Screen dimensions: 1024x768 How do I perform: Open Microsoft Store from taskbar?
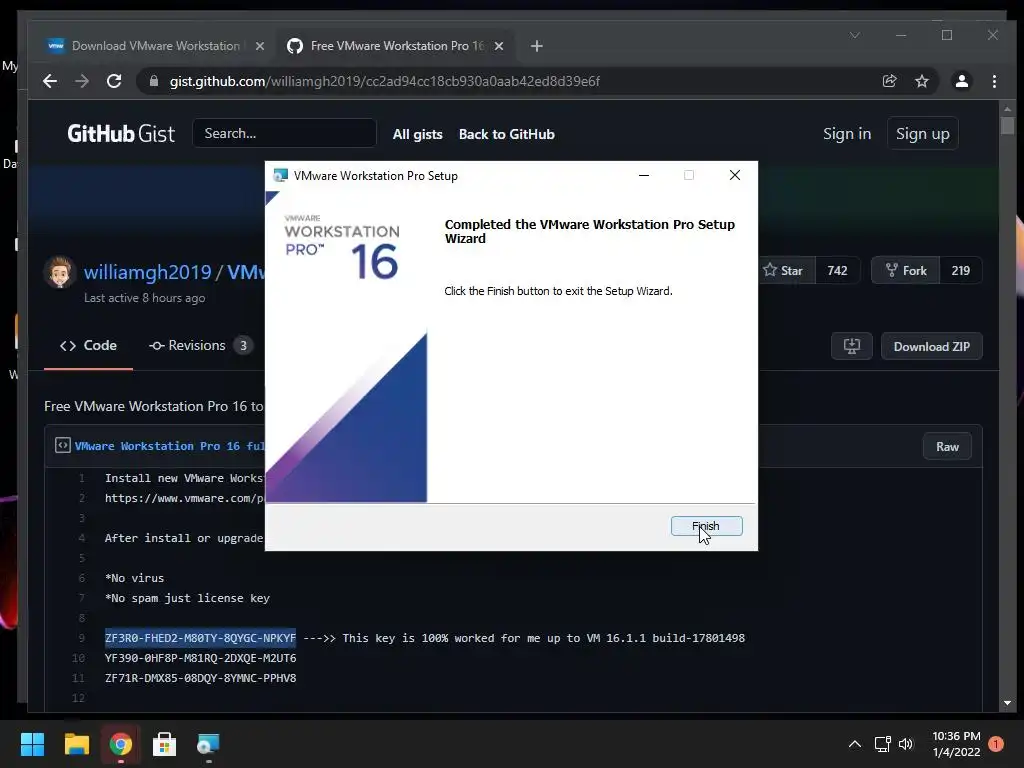point(164,744)
